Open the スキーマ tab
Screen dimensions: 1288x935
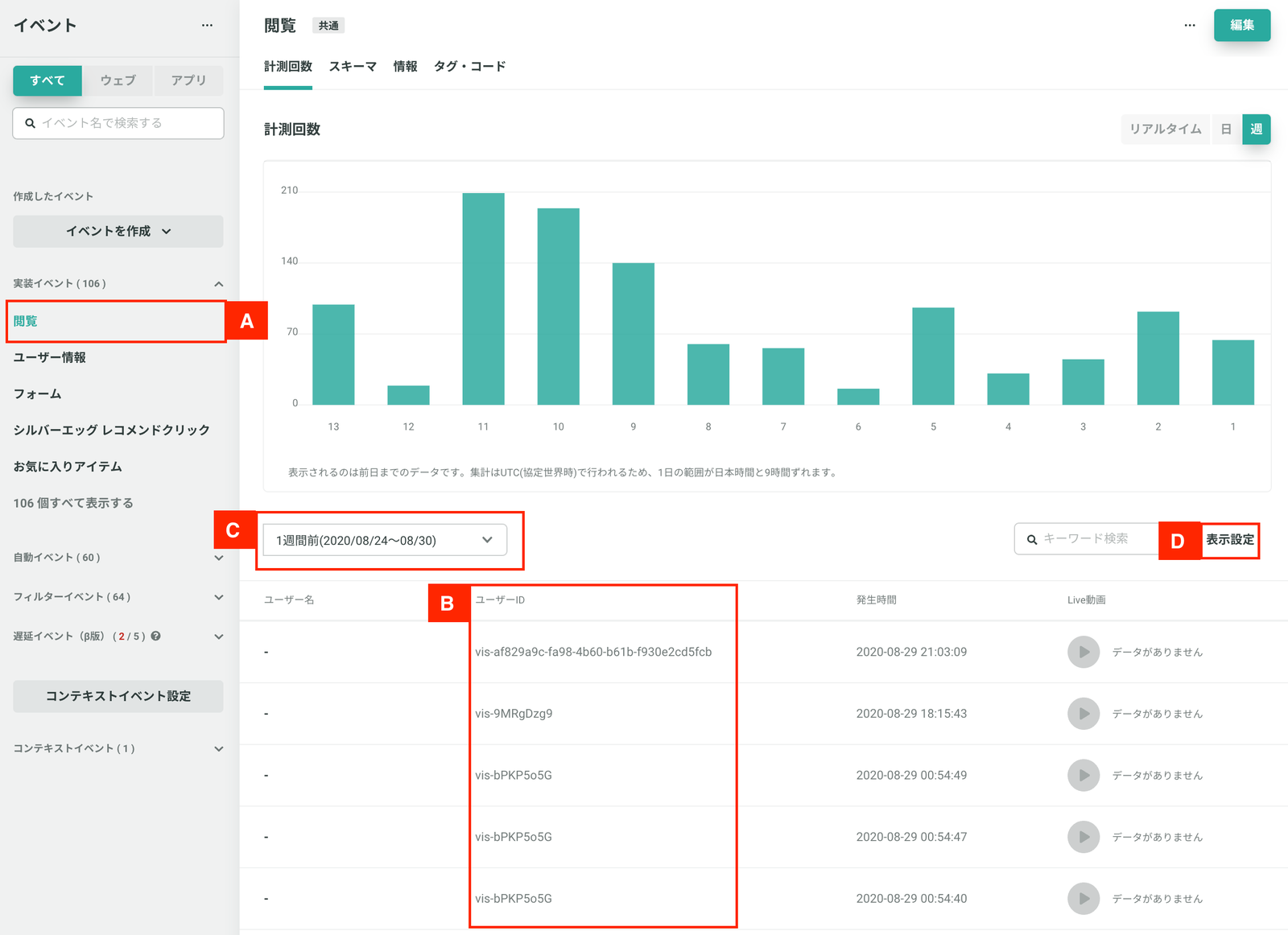353,67
